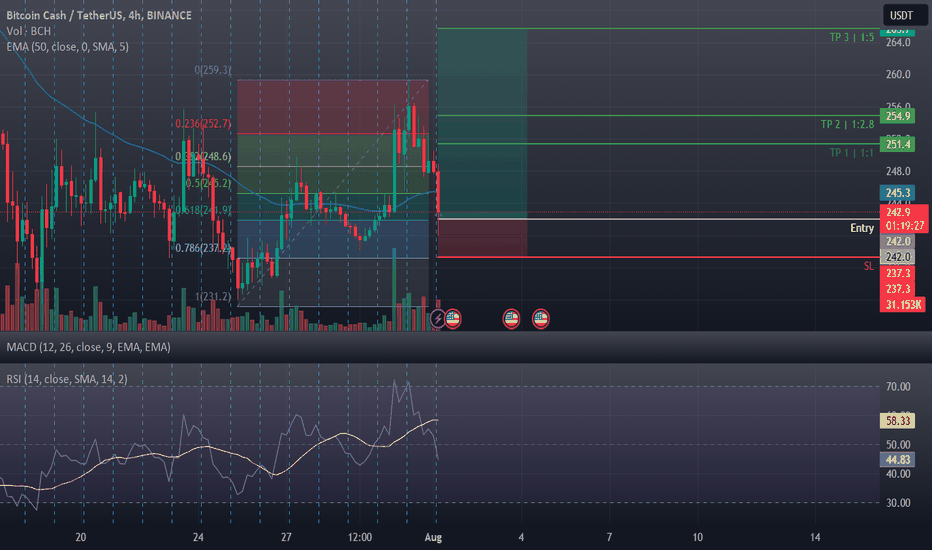Click date 7 on time axis
This screenshot has height=550, width=932.
coord(609,538)
